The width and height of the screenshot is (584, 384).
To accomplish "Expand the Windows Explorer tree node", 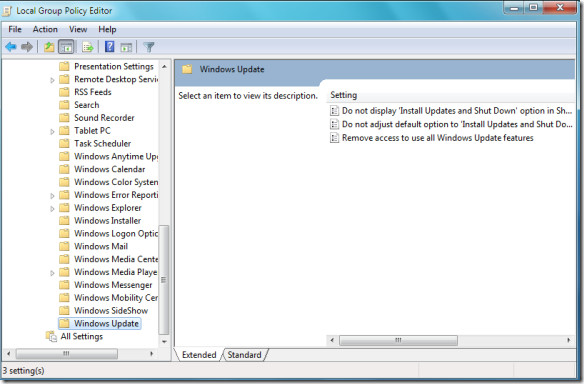I will tap(52, 208).
